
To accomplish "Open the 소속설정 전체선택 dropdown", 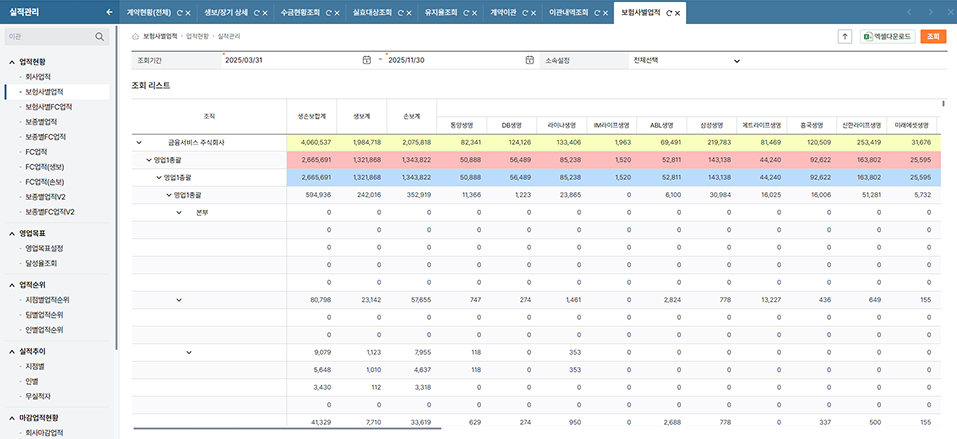I will pos(686,60).
